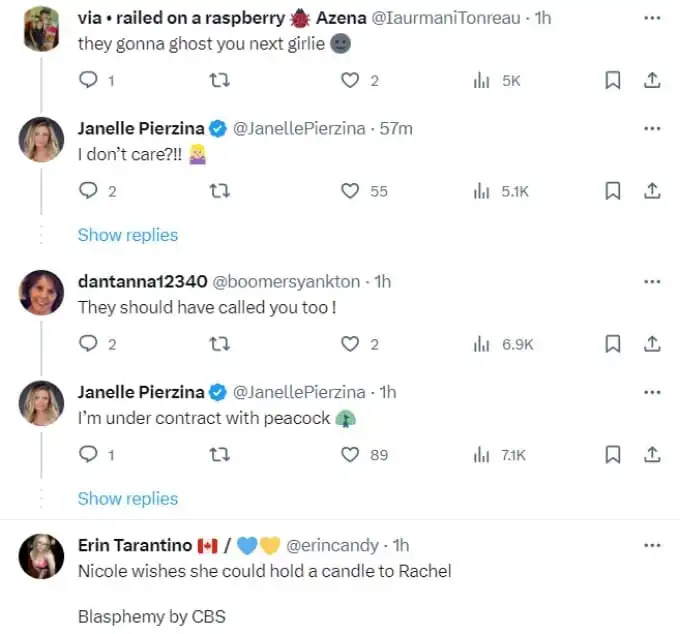The width and height of the screenshot is (680, 634).
Task: Show replies under the peacock contract tweet
Action: (128, 499)
